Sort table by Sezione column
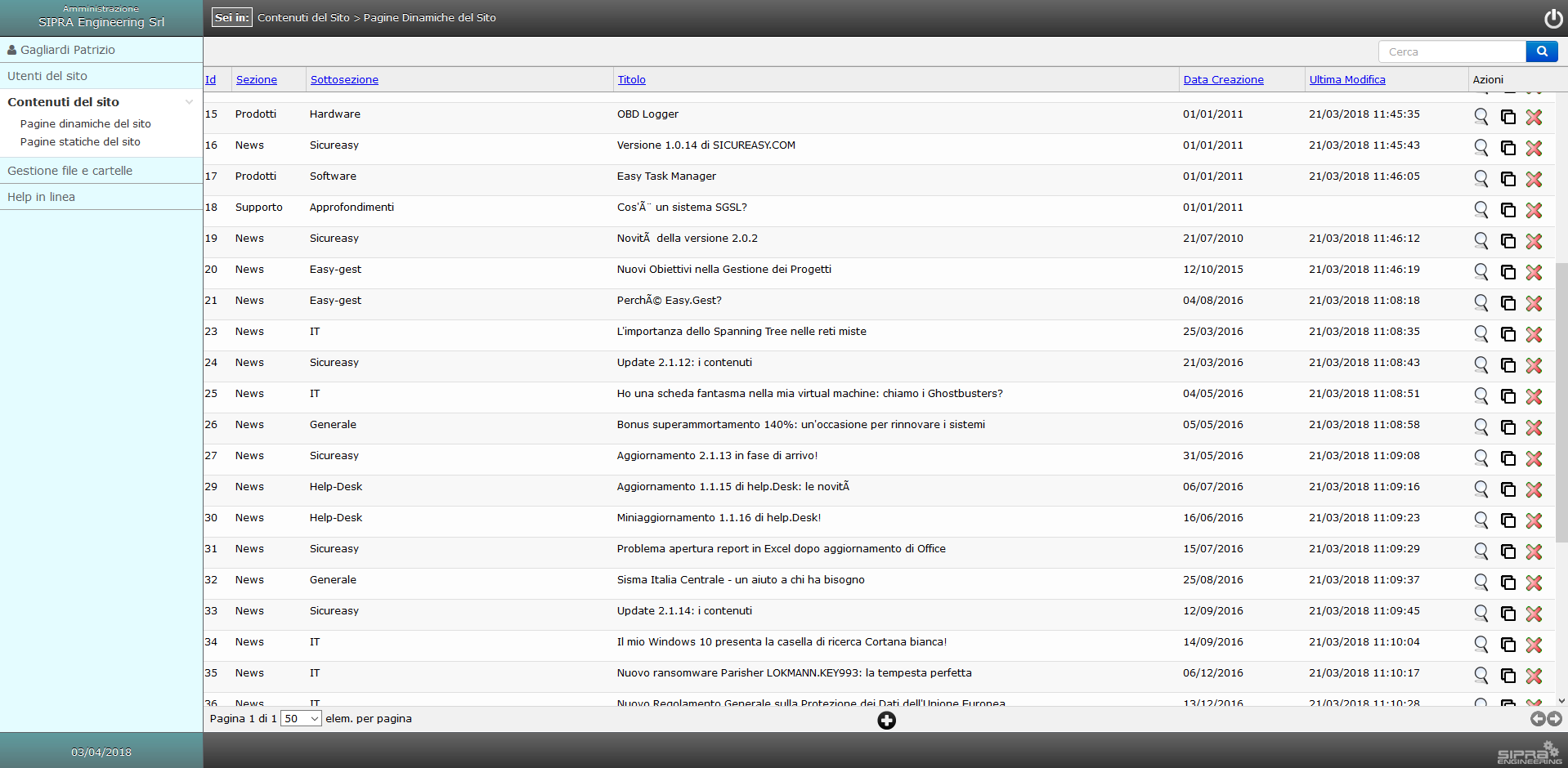This screenshot has width=1568, height=768. (257, 79)
